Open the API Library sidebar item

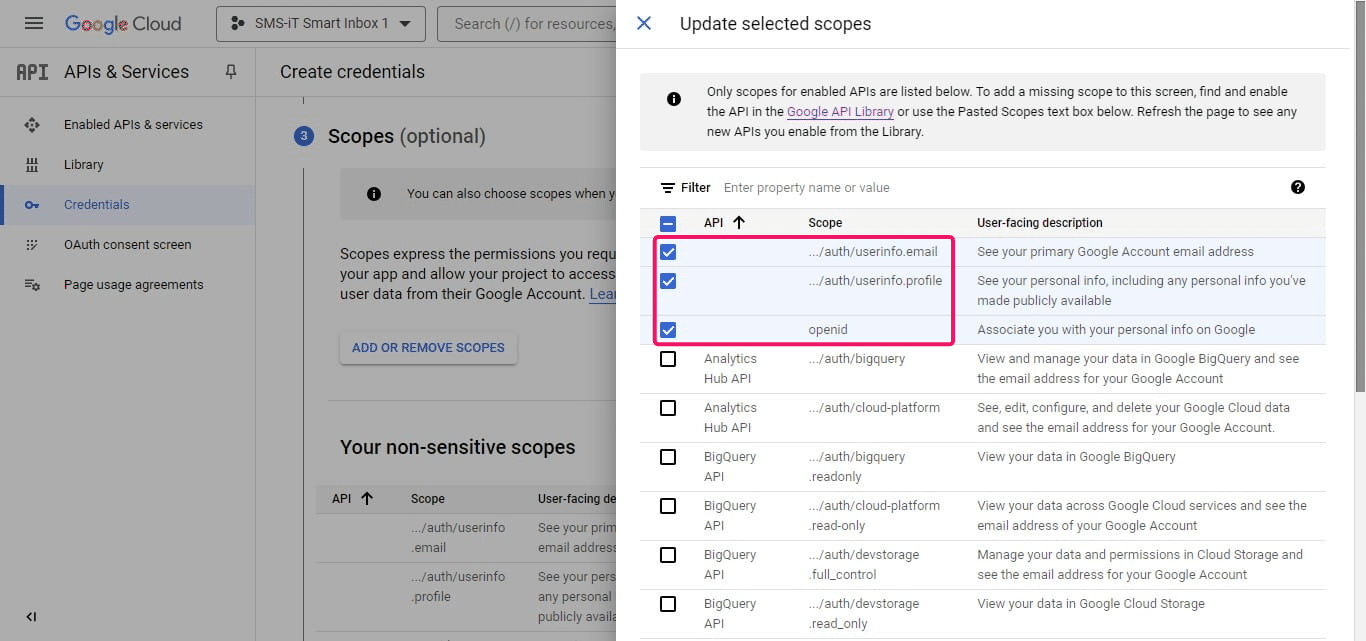tap(84, 164)
